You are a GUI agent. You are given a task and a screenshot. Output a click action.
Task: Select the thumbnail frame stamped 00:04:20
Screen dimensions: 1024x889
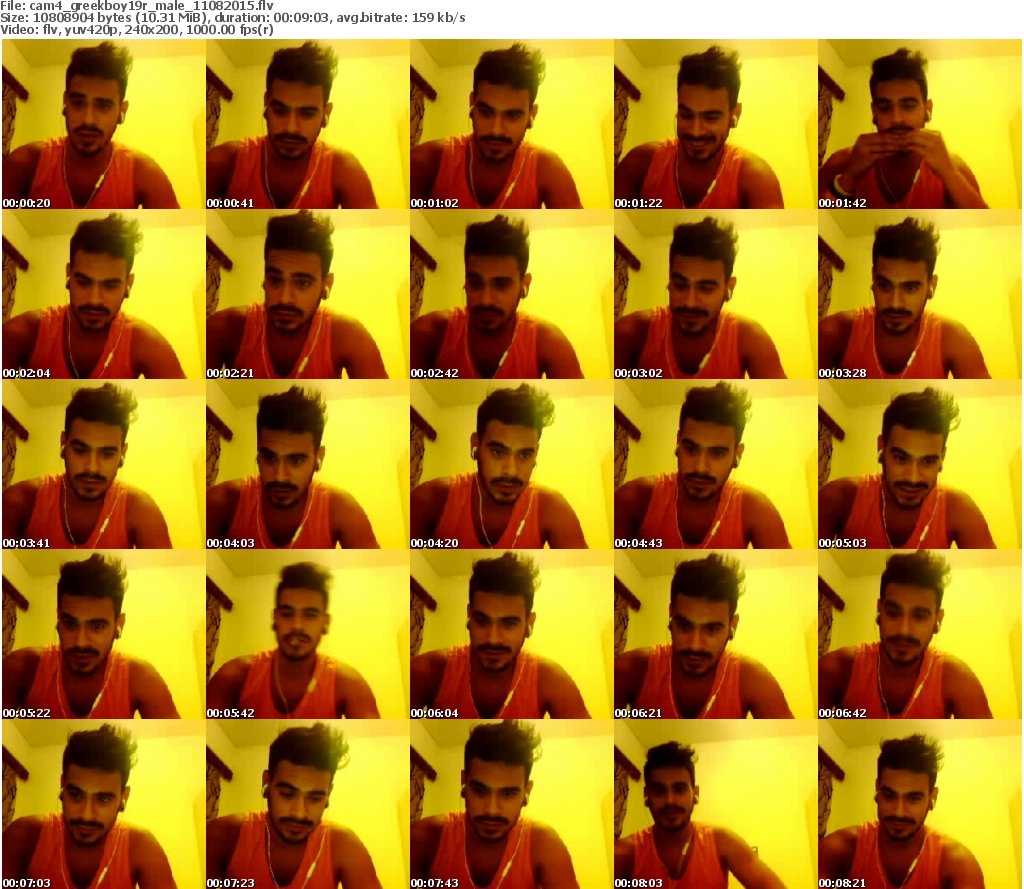point(511,464)
